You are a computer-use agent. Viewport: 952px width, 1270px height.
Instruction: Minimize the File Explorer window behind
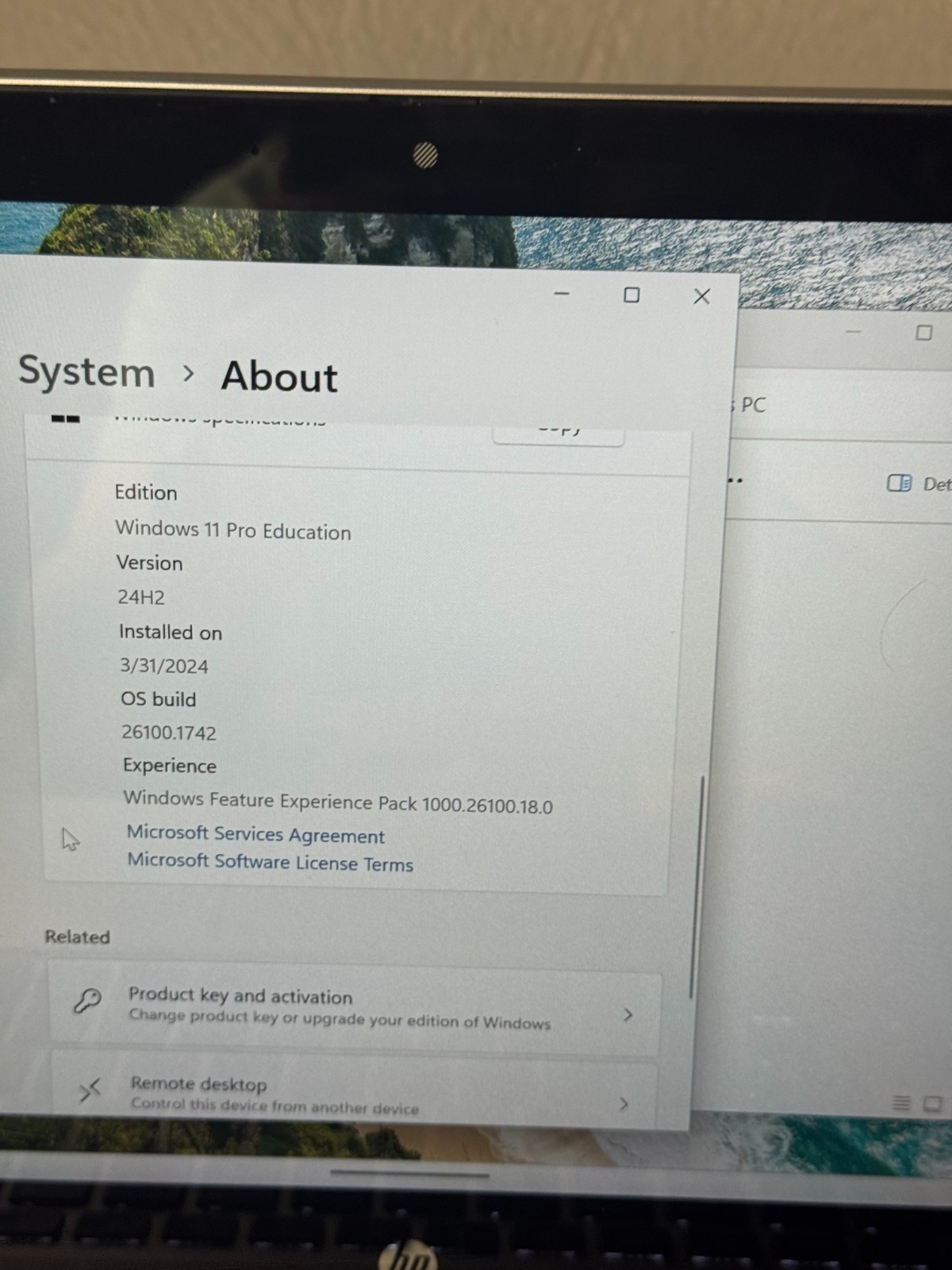(853, 331)
